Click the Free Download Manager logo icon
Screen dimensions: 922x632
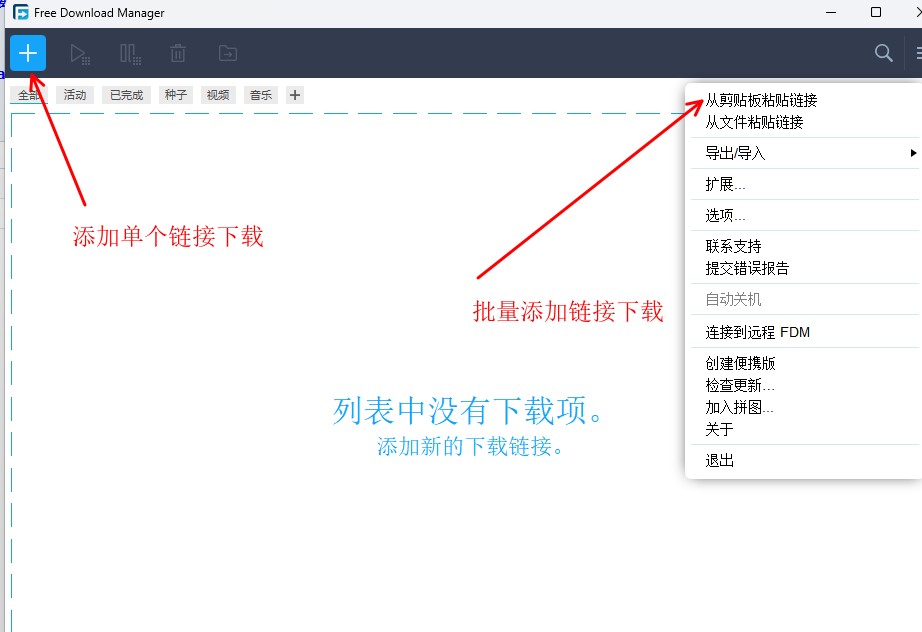coord(21,12)
